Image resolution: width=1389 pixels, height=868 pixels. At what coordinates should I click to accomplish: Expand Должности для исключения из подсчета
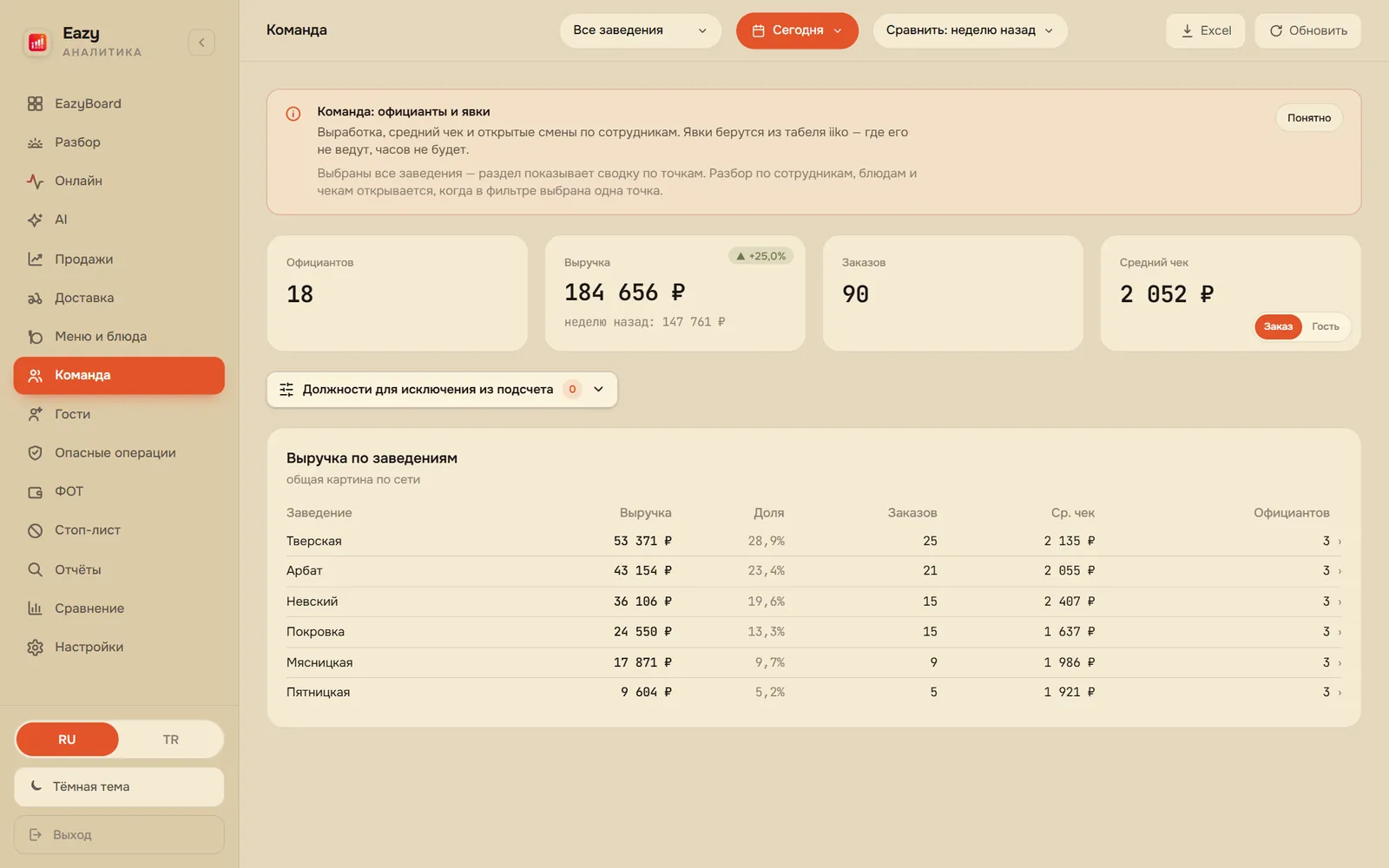442,390
